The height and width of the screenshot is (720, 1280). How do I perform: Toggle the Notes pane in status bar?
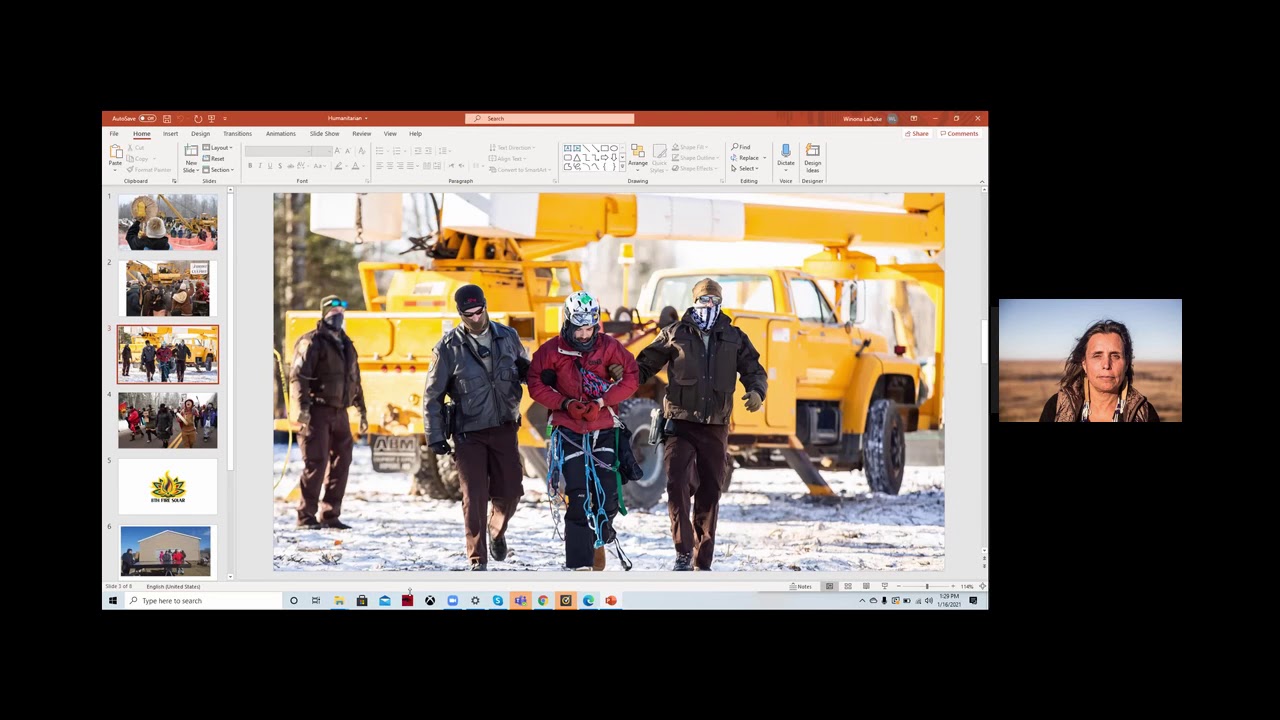[801, 586]
